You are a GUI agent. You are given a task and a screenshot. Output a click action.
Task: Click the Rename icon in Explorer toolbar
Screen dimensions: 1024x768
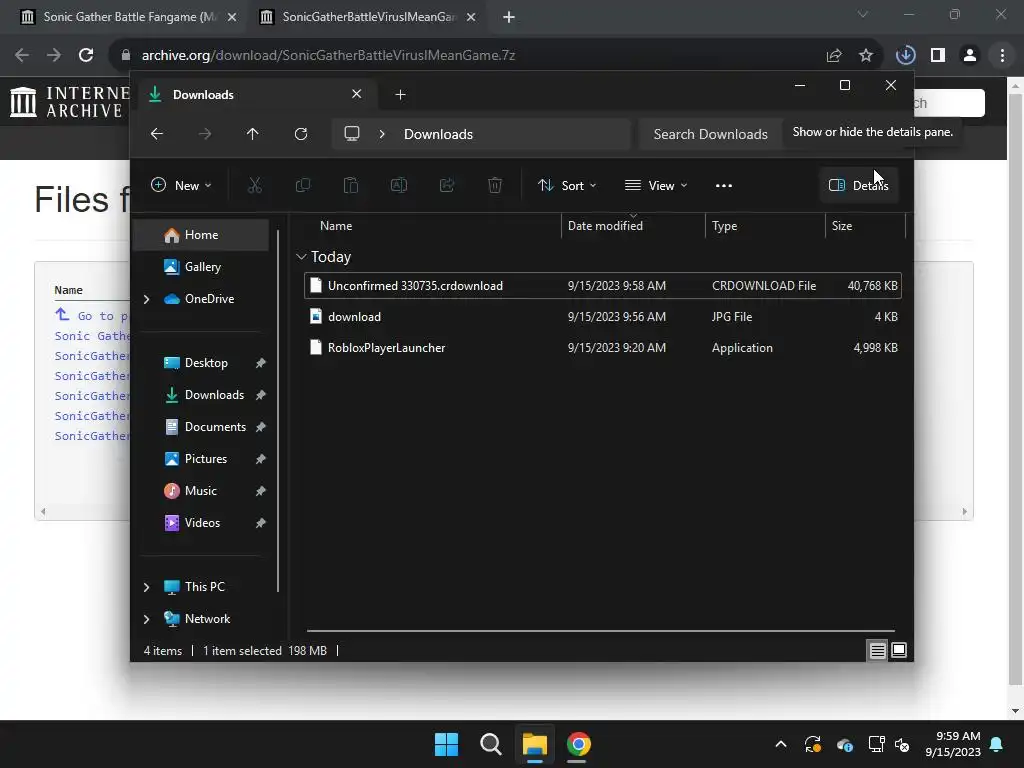pos(398,185)
